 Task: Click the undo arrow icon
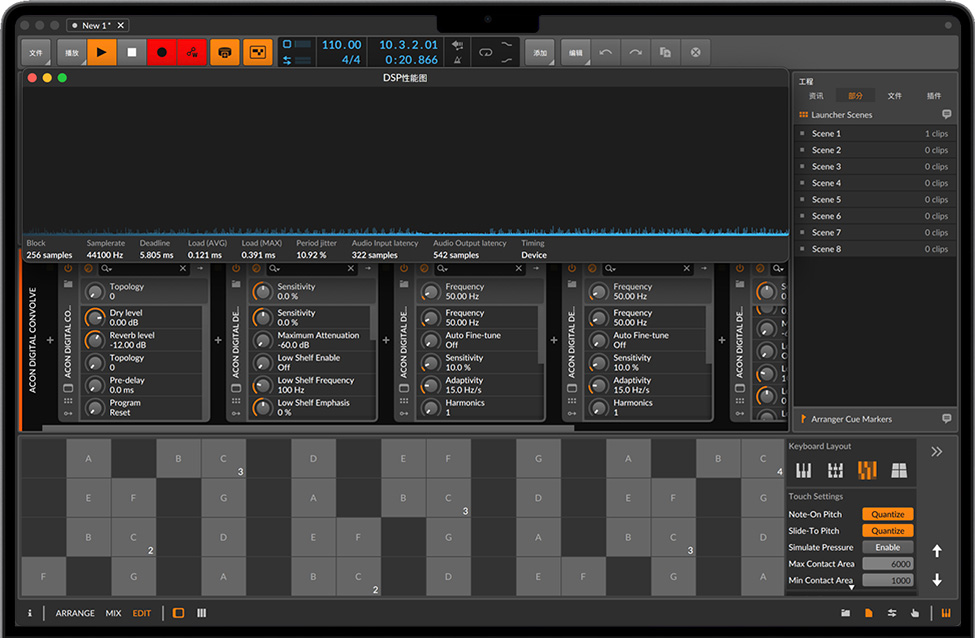606,52
